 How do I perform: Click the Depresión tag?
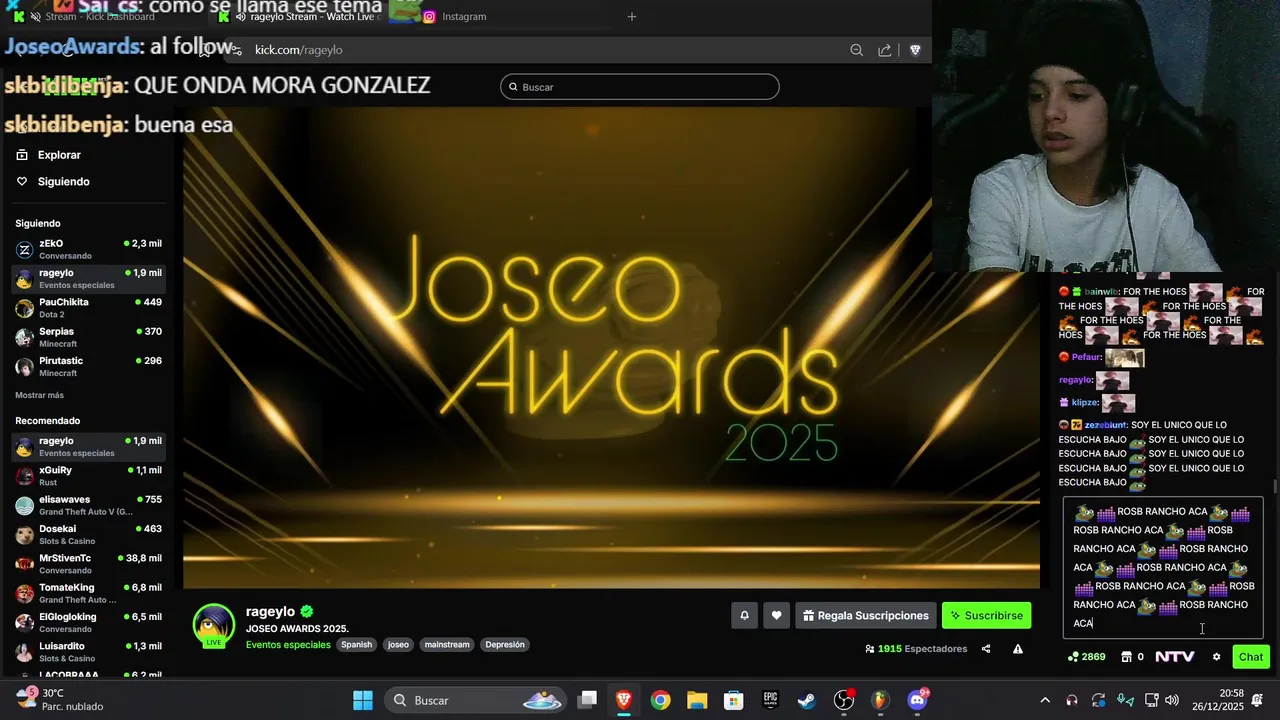tap(505, 645)
